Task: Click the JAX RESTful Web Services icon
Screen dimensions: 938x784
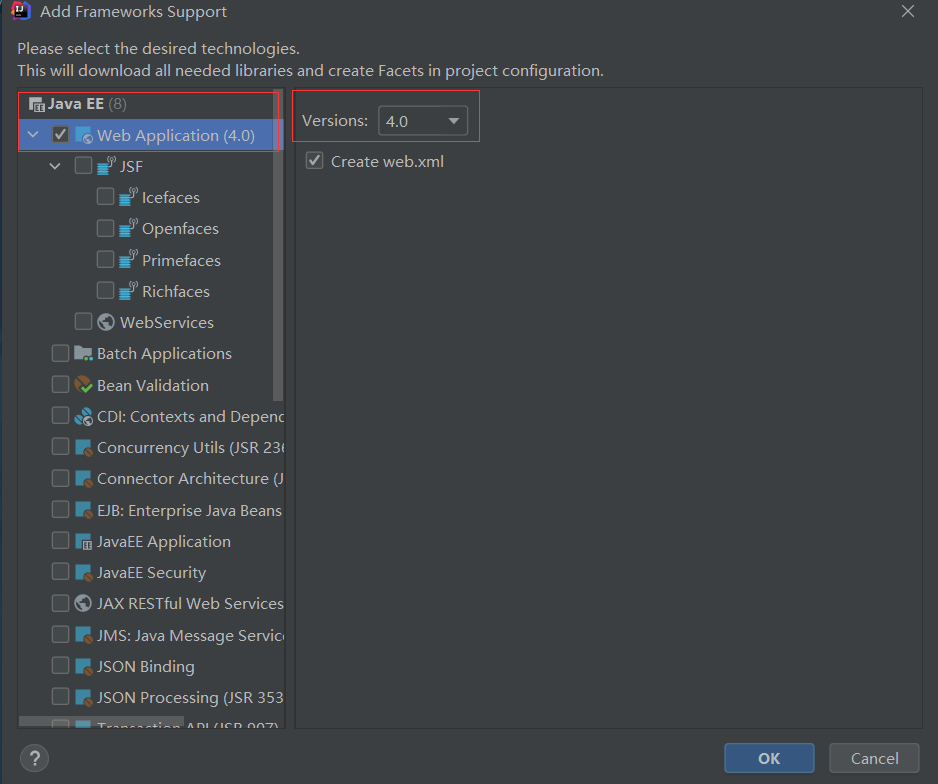Action: (83, 603)
